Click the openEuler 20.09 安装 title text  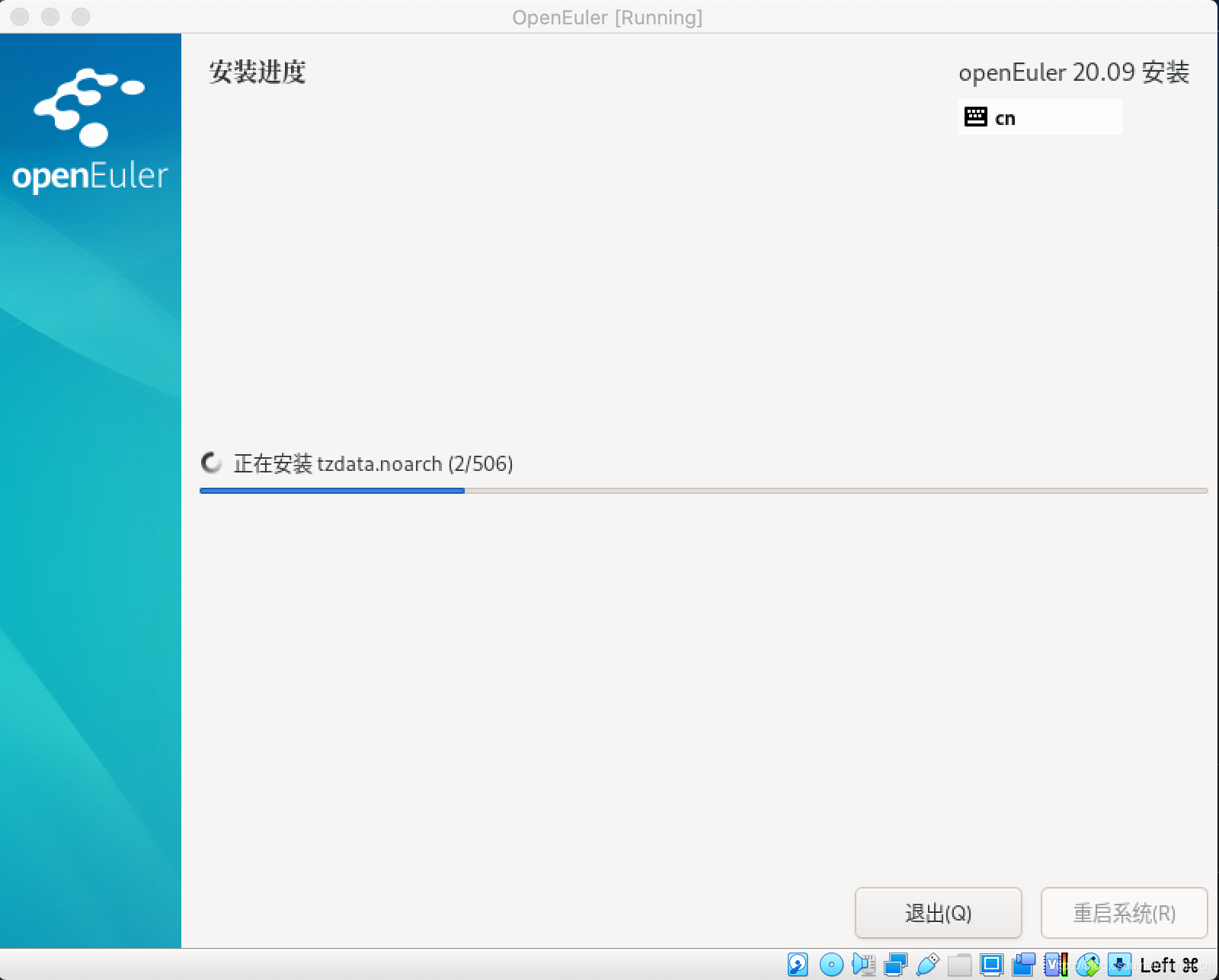[x=1073, y=72]
